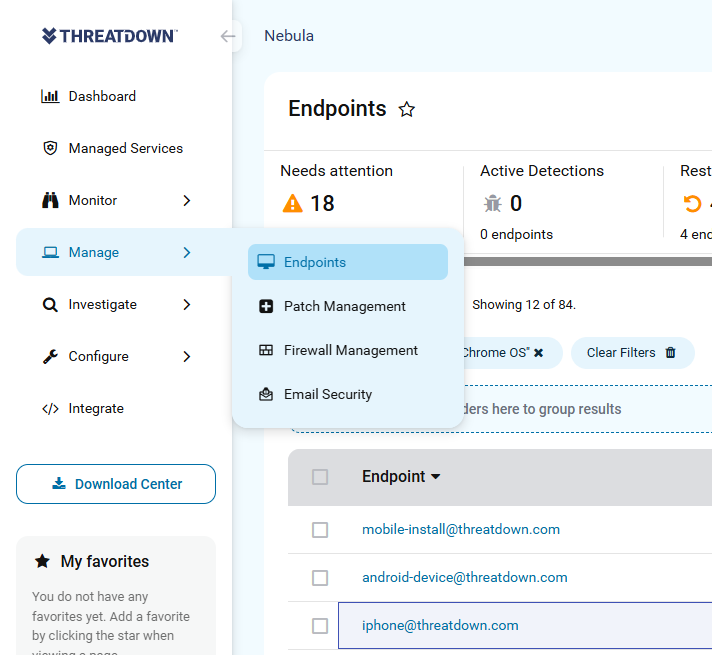The height and width of the screenshot is (655, 712).
Task: Click the Needs attention warning triangle
Action: 292,203
